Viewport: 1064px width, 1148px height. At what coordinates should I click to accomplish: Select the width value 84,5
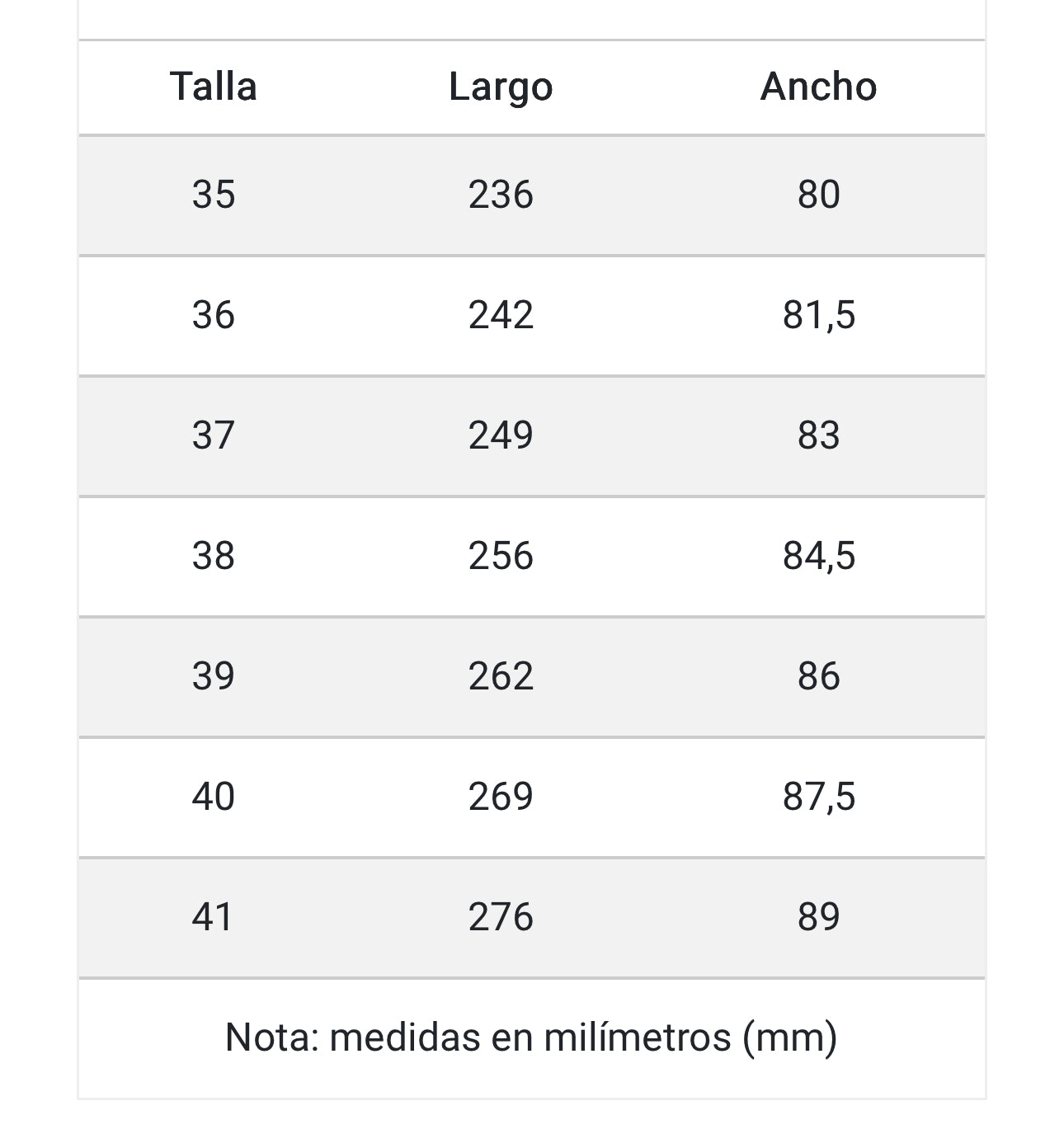pyautogui.click(x=818, y=556)
